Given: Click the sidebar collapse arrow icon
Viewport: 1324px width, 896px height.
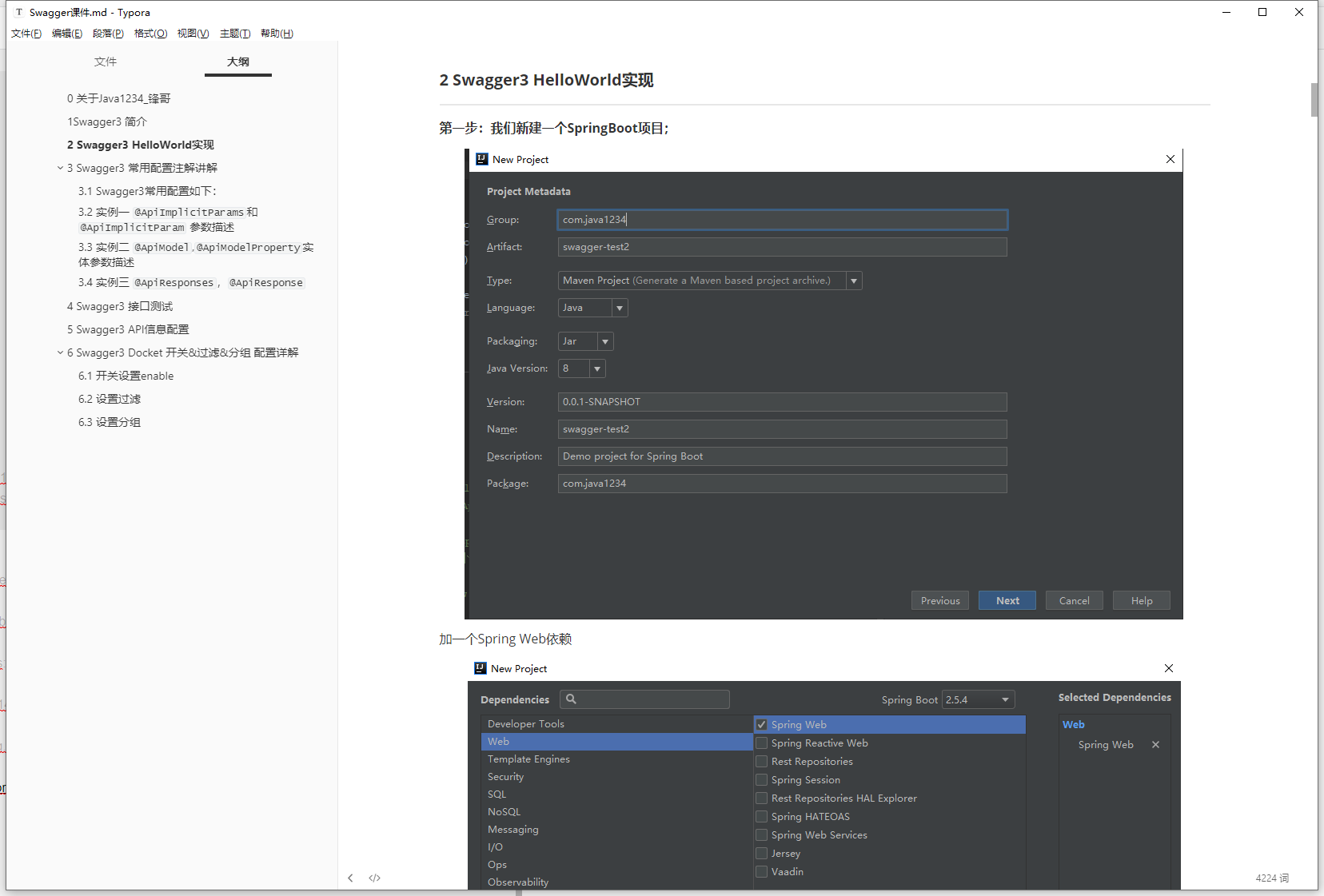Looking at the screenshot, I should tap(350, 878).
